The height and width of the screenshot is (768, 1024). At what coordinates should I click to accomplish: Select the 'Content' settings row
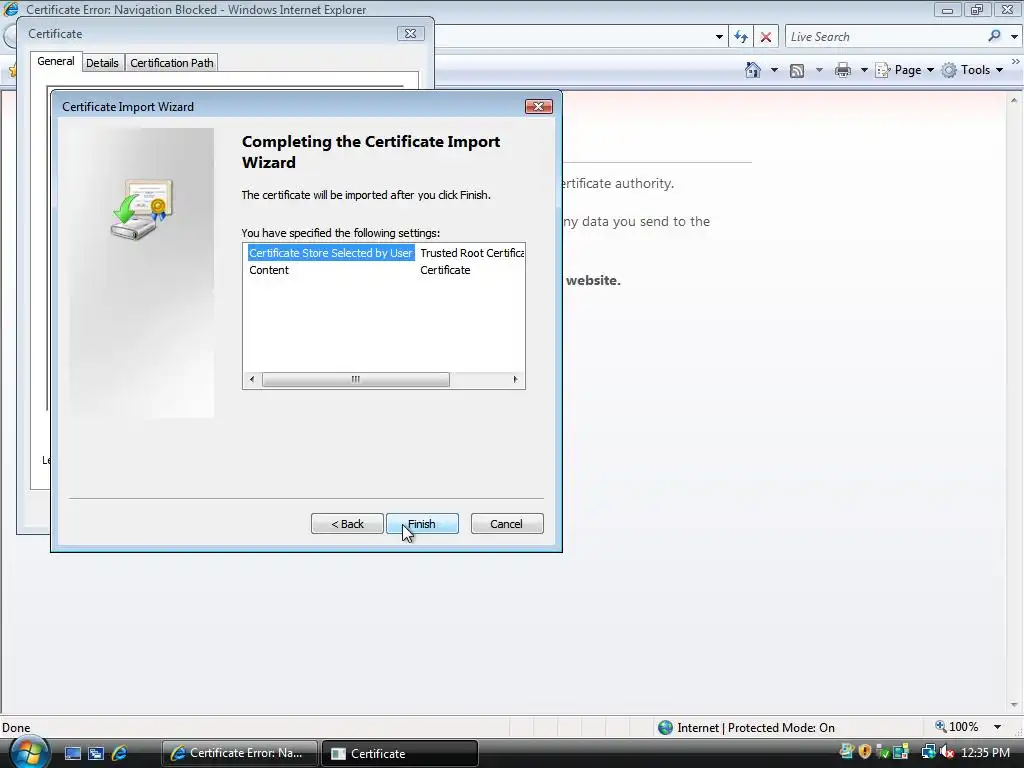[x=269, y=270]
